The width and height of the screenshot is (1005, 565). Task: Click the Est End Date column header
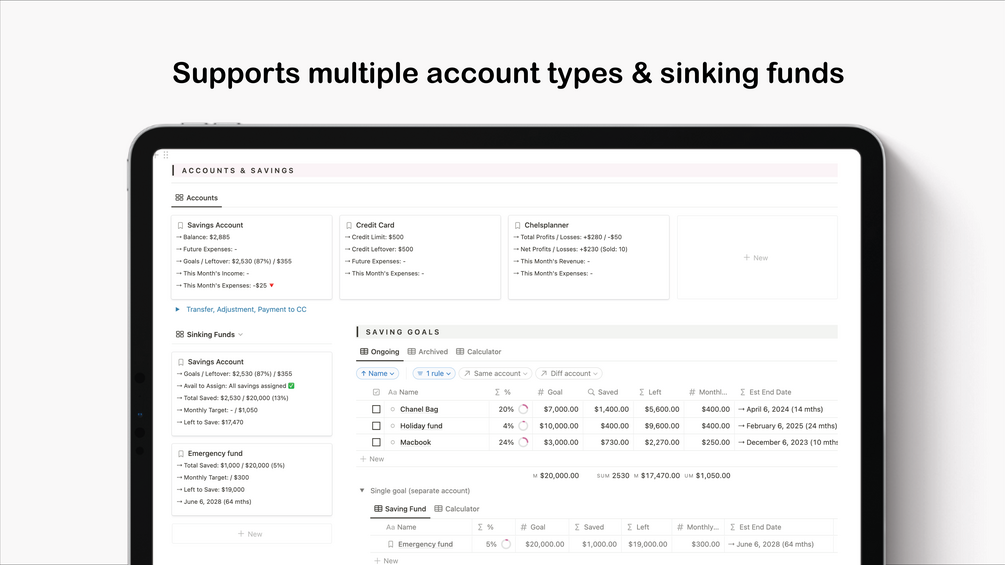tap(765, 392)
